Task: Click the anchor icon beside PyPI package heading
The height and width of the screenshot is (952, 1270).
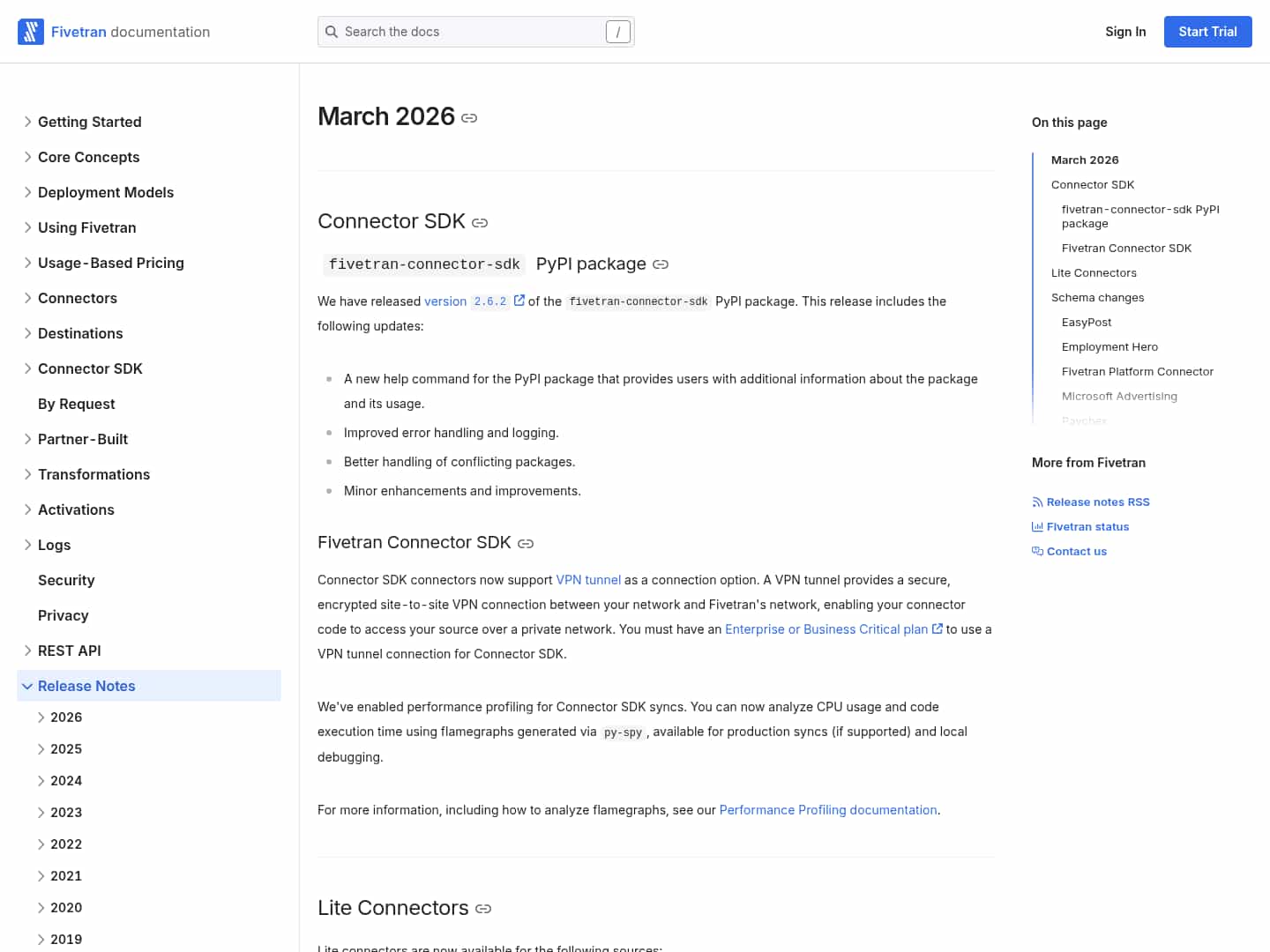Action: 661,264
